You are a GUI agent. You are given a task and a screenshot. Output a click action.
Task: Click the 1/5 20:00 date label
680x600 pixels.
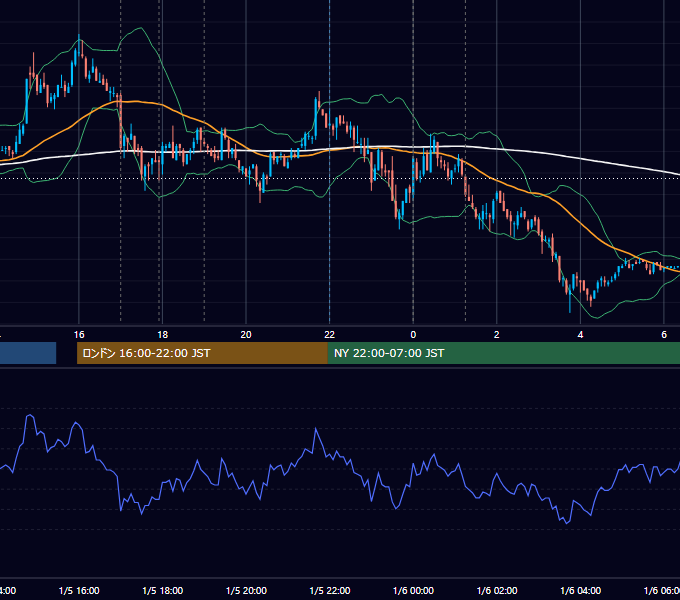pyautogui.click(x=246, y=590)
